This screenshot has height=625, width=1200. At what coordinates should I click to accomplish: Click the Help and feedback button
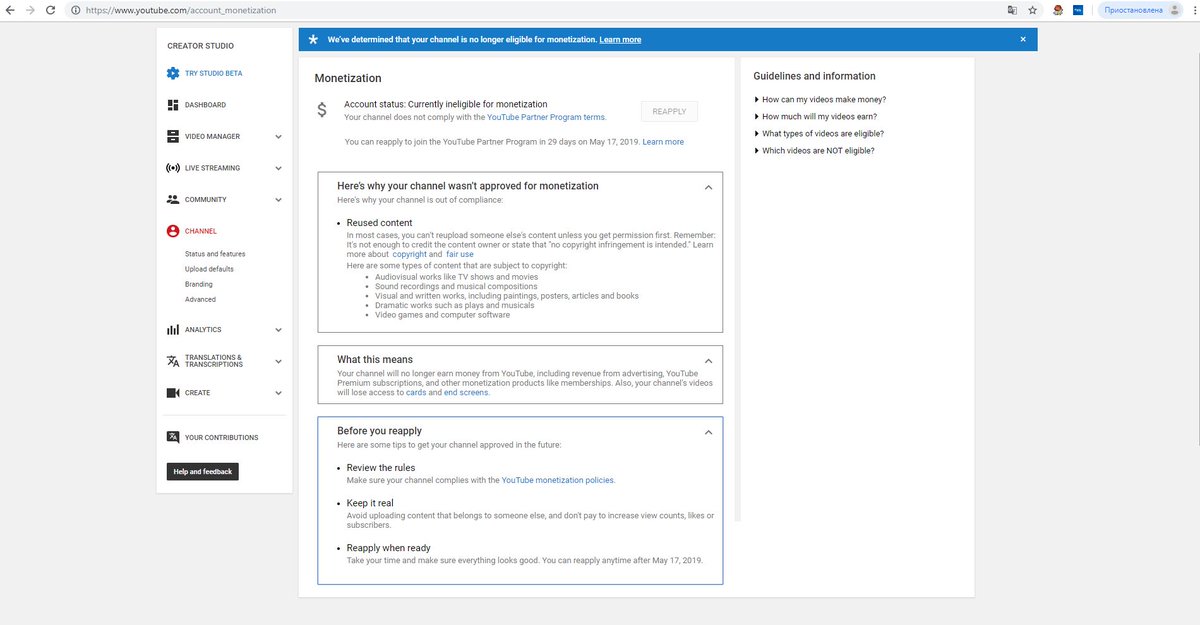[x=202, y=472]
